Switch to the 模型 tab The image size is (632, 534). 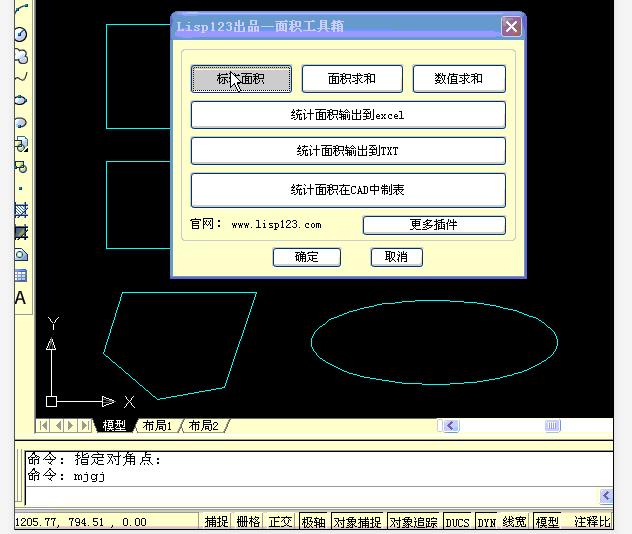[x=114, y=426]
